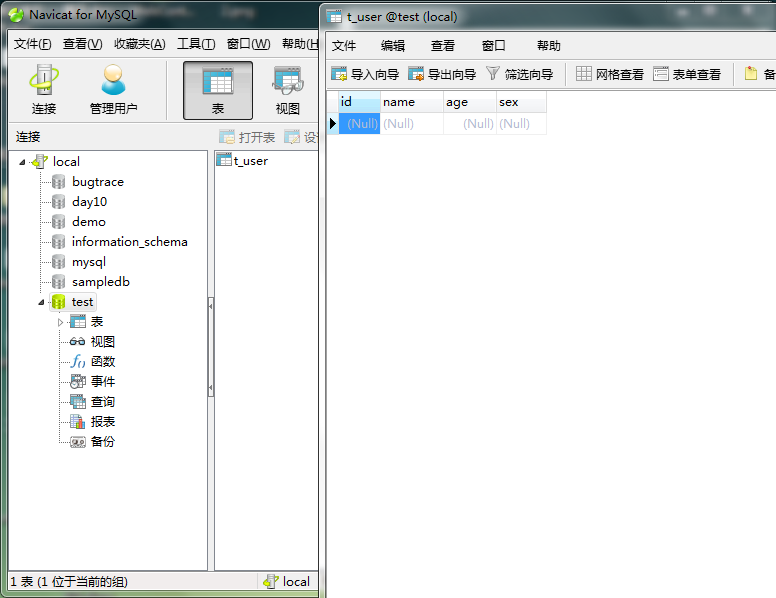Open 文件 menu in t_user window
This screenshot has height=598, width=776.
(344, 46)
